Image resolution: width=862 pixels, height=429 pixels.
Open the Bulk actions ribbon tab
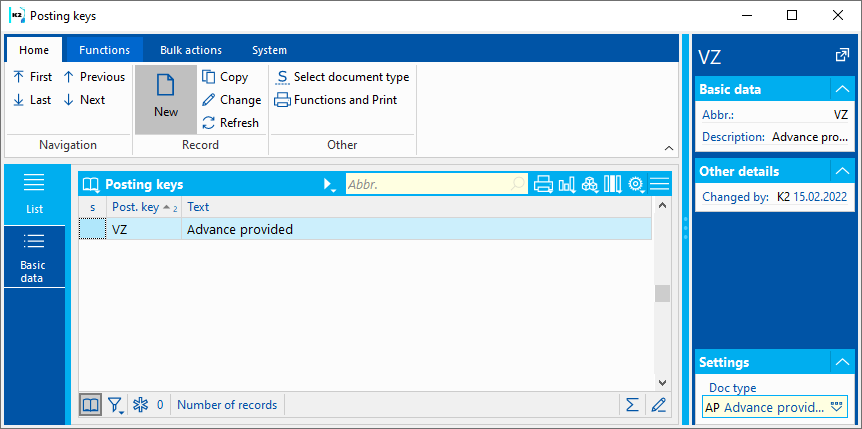(x=191, y=50)
